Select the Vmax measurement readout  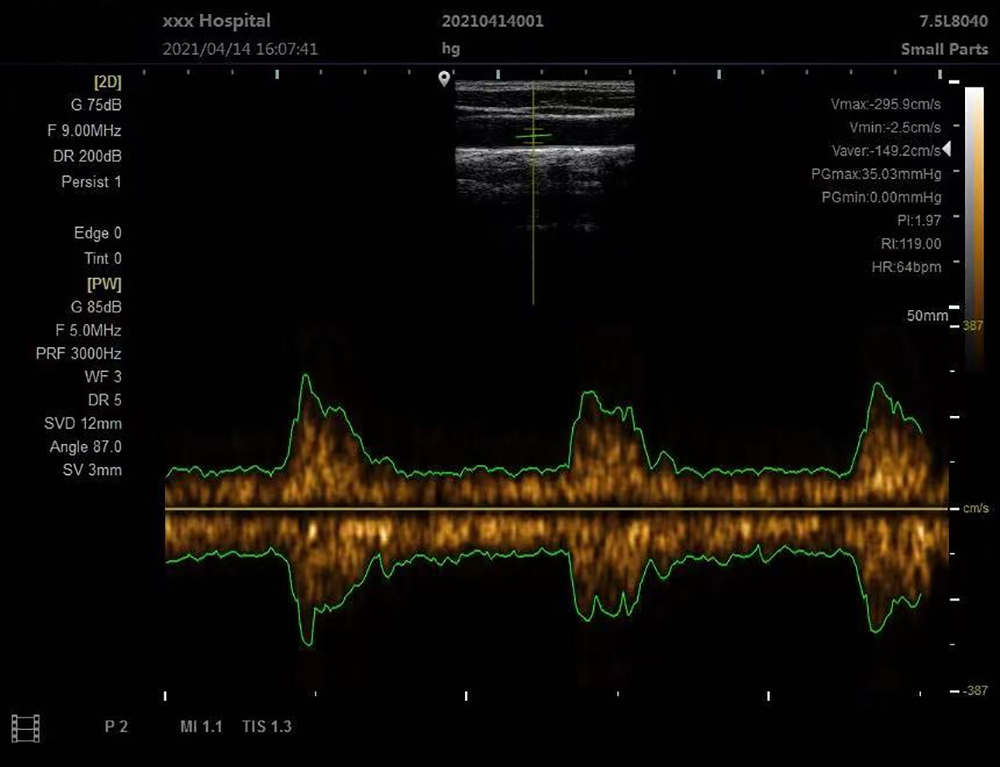tap(885, 104)
